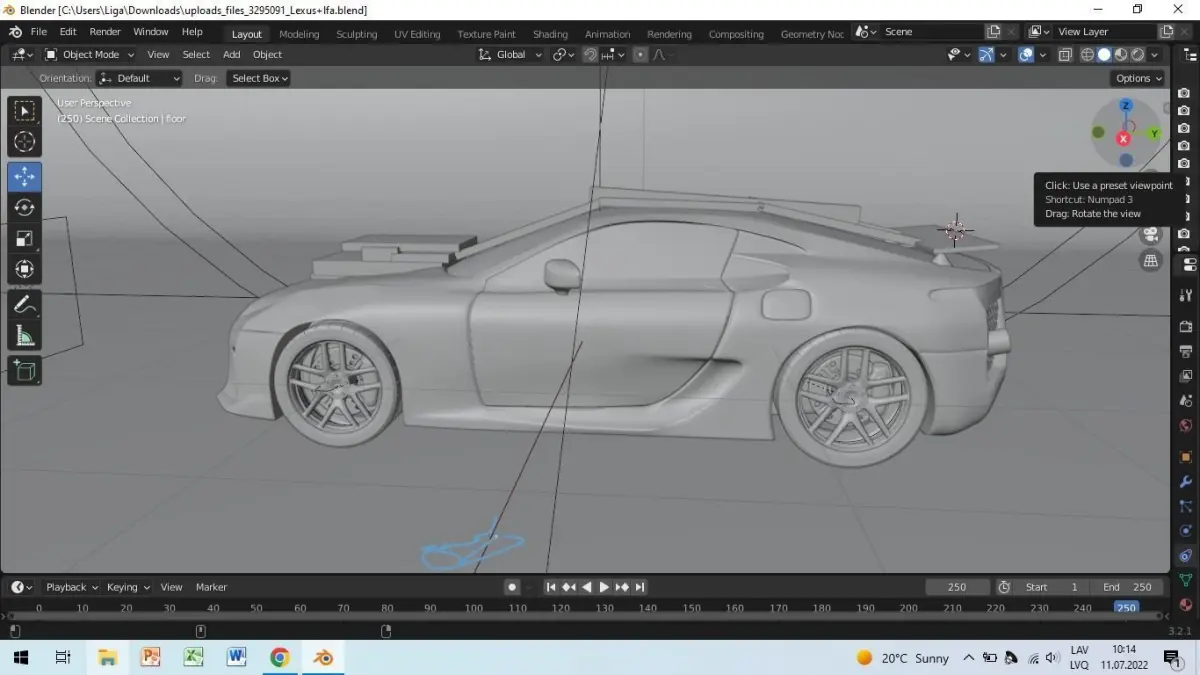Image resolution: width=1200 pixels, height=675 pixels.
Task: Choose the Move tool
Action: point(25,177)
